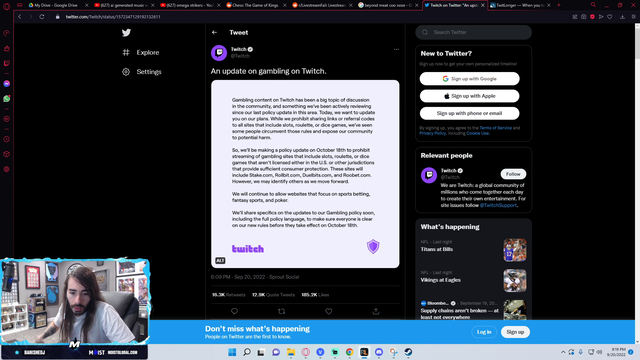The image size is (640, 360).
Task: Open the Vikings at Eagles thumbnail
Action: 515,280
